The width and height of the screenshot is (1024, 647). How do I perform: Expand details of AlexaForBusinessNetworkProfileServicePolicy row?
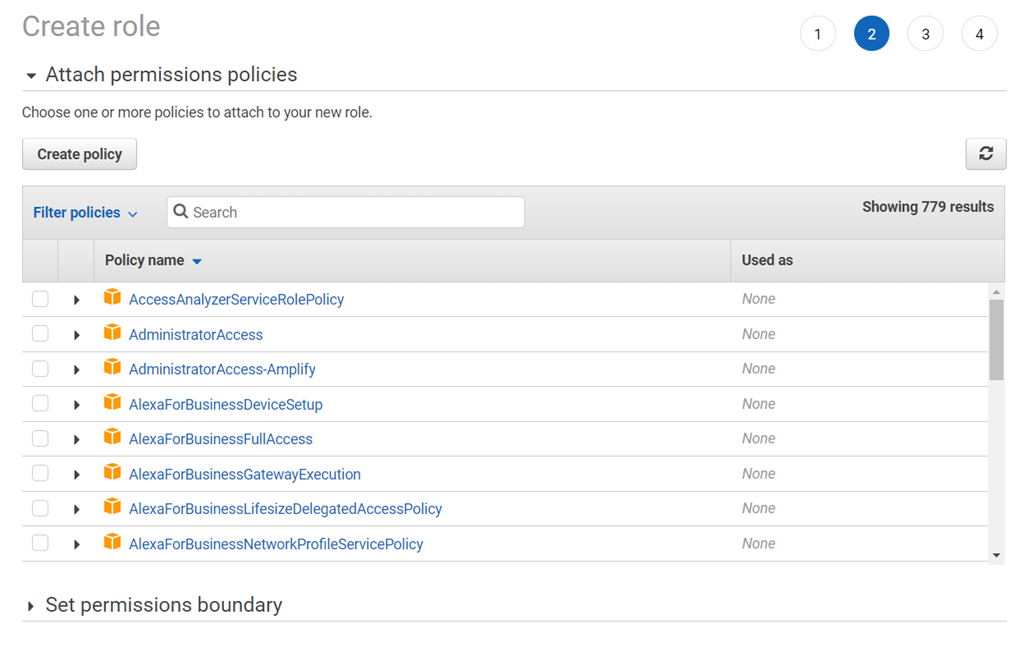[x=77, y=544]
